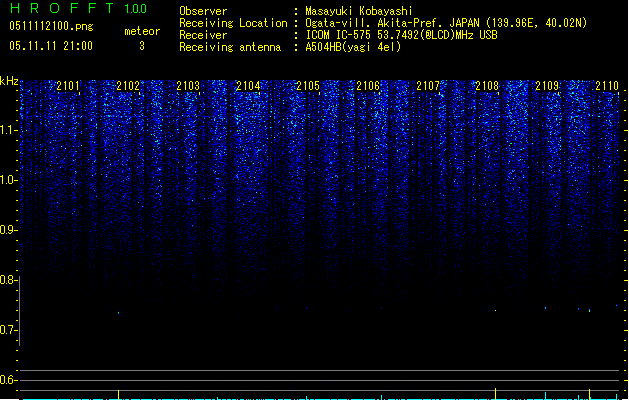
Task: Click the 2101 time marker
Action: pos(68,86)
